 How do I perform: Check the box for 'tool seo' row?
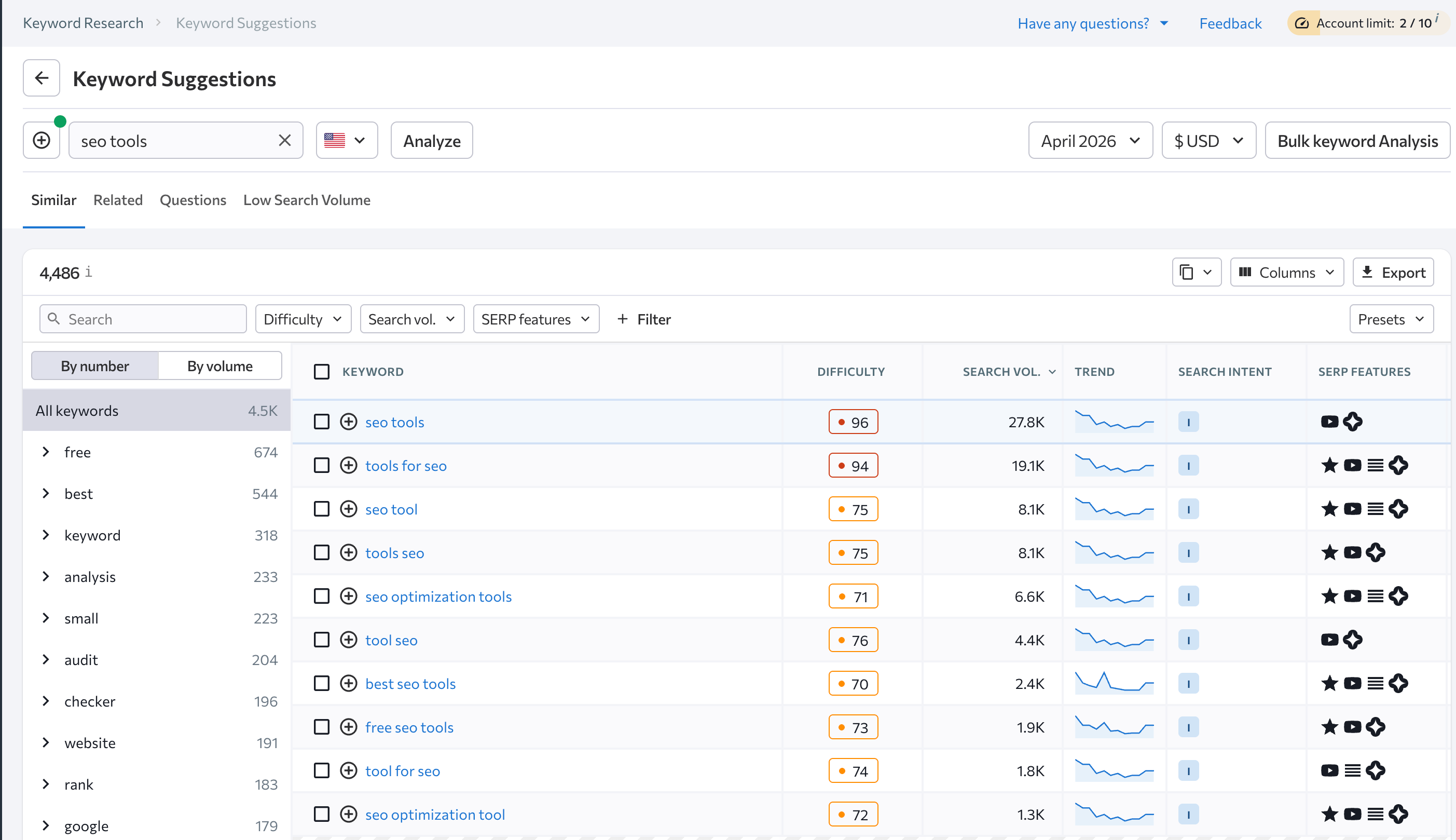[322, 640]
